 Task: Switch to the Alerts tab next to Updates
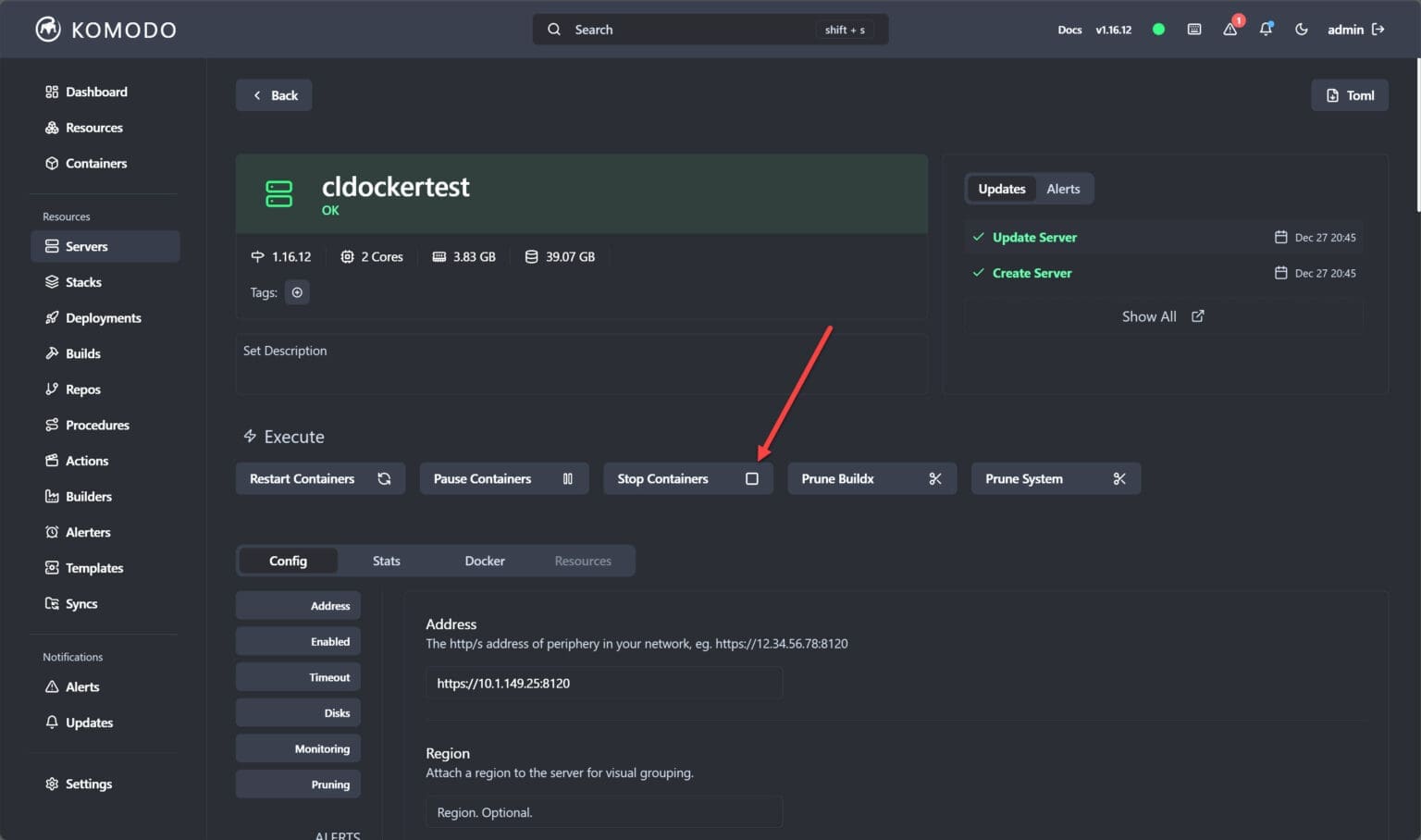coord(1063,189)
